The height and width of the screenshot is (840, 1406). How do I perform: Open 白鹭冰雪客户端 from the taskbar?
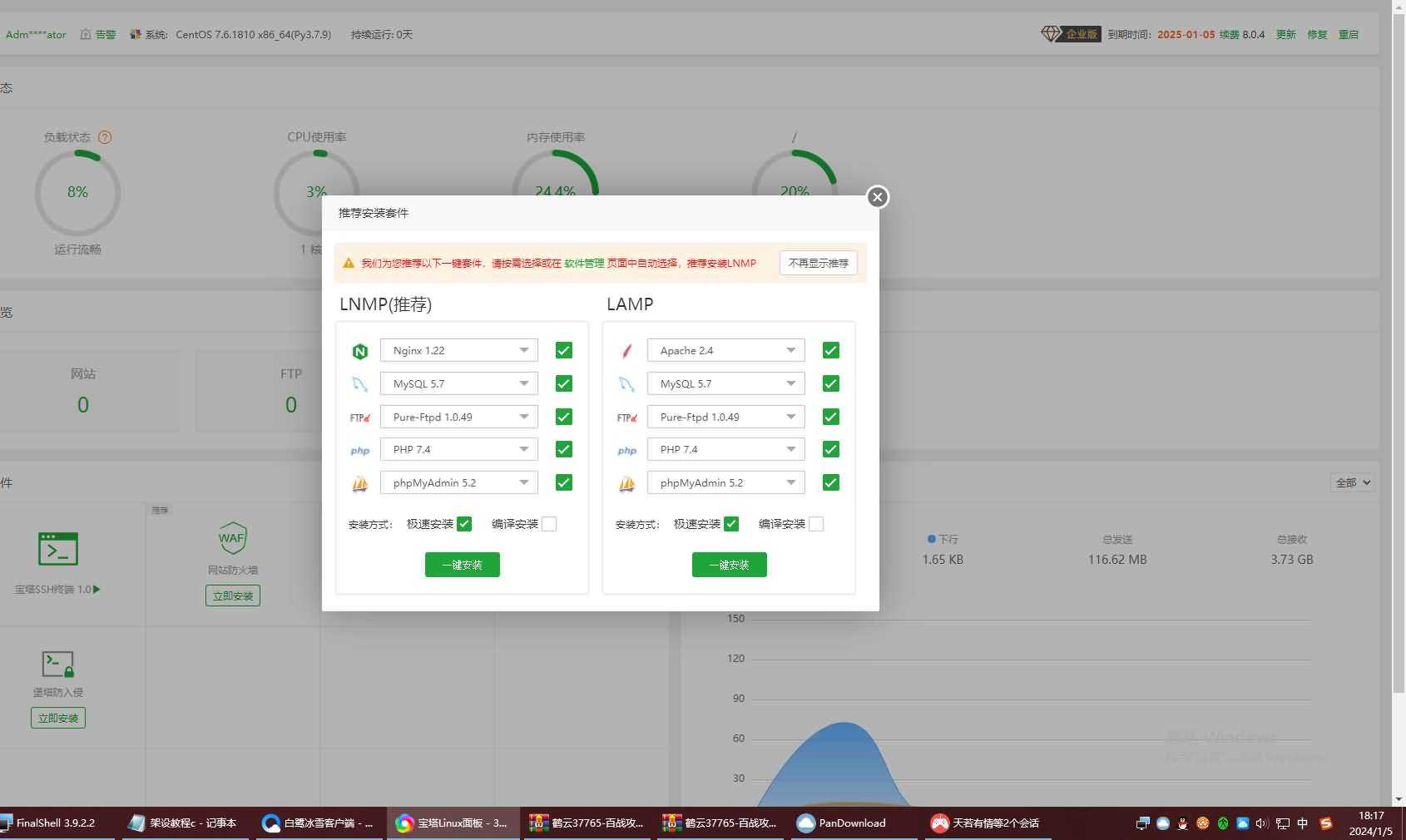pyautogui.click(x=318, y=823)
